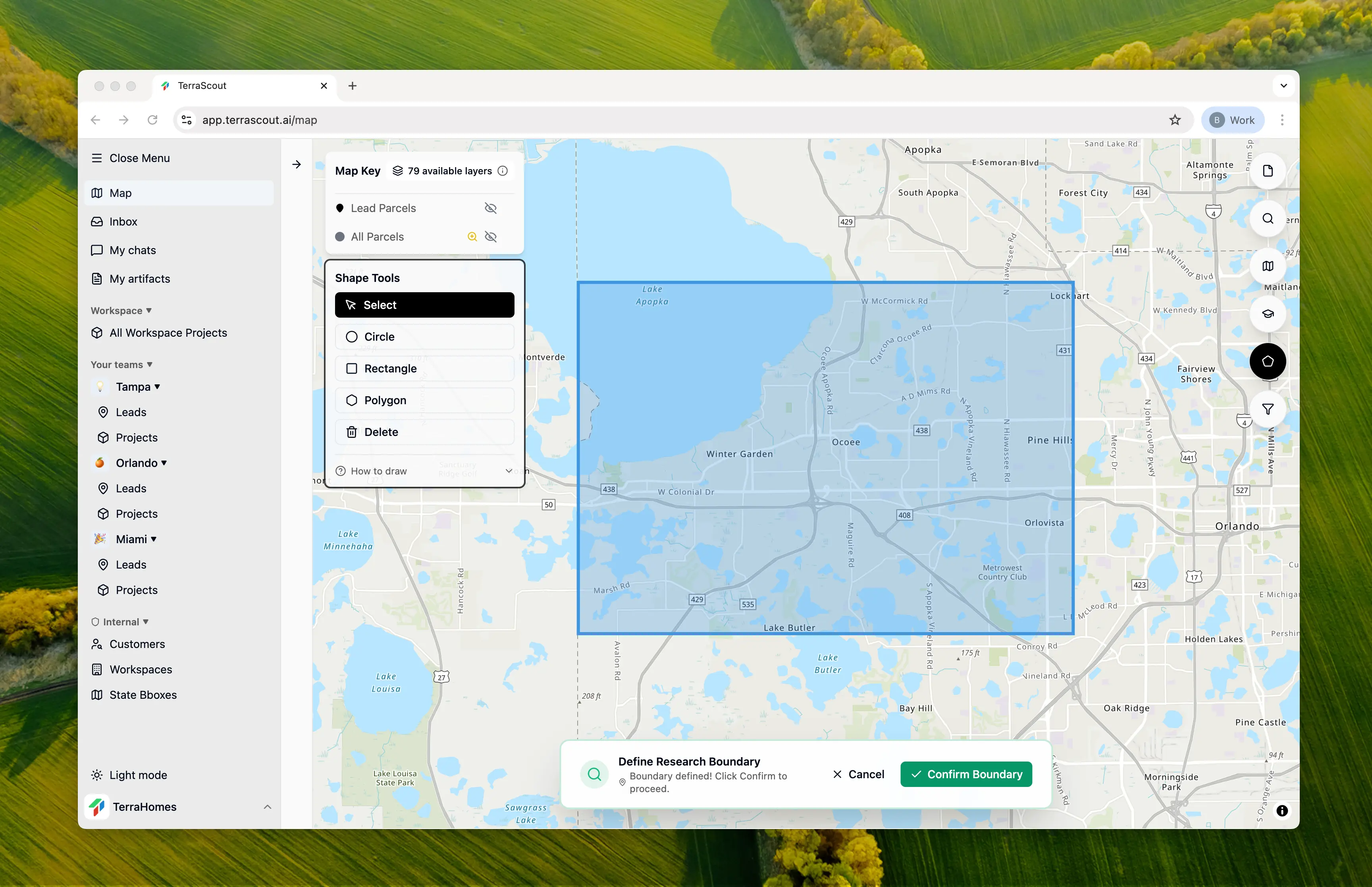Click the black polygon shape tool button
Screen dimensions: 1372x887
pyautogui.click(x=1267, y=361)
